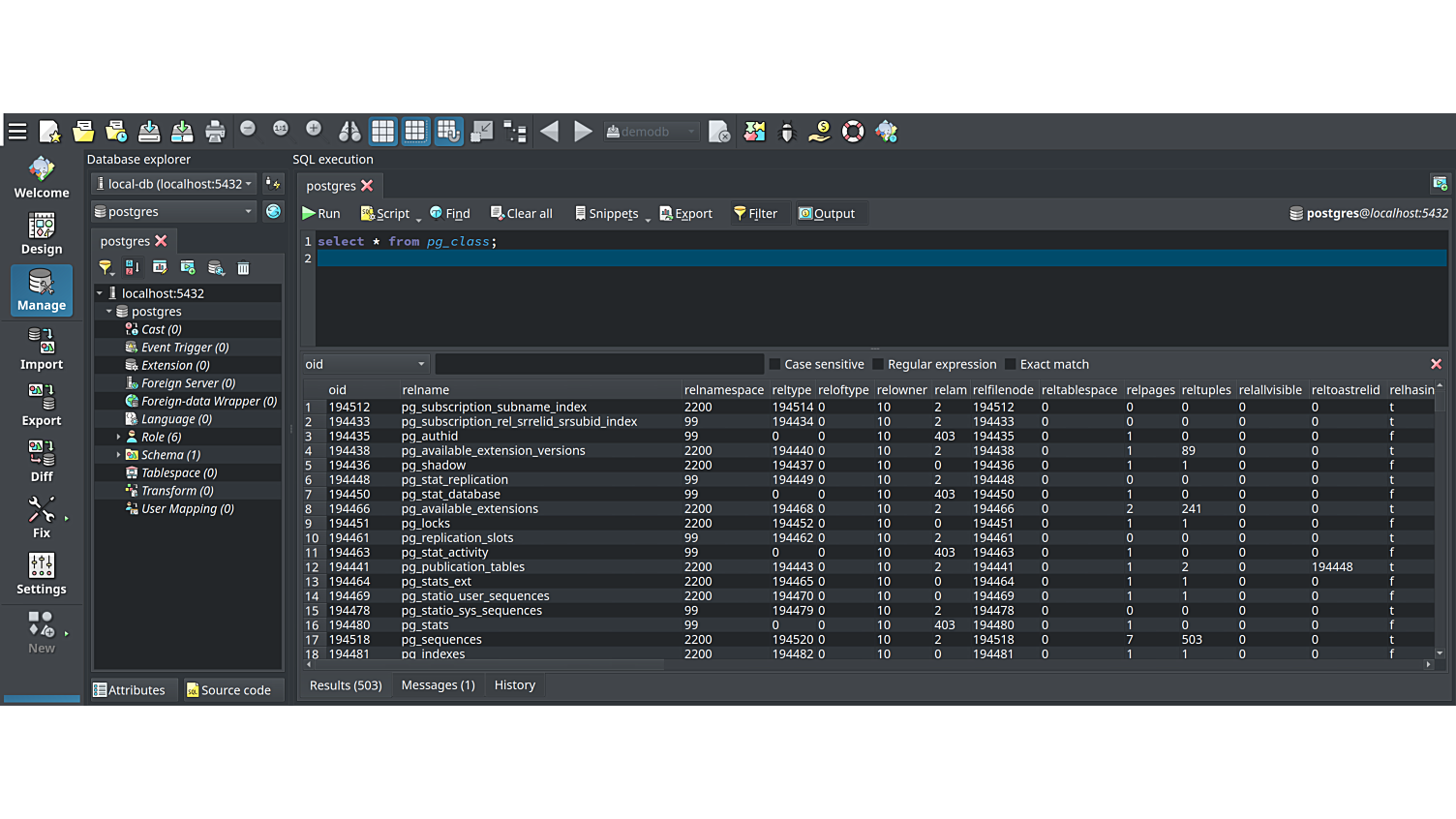Switch to the Messages (1) tab
Viewport: 1456px width, 819px height.
click(438, 685)
